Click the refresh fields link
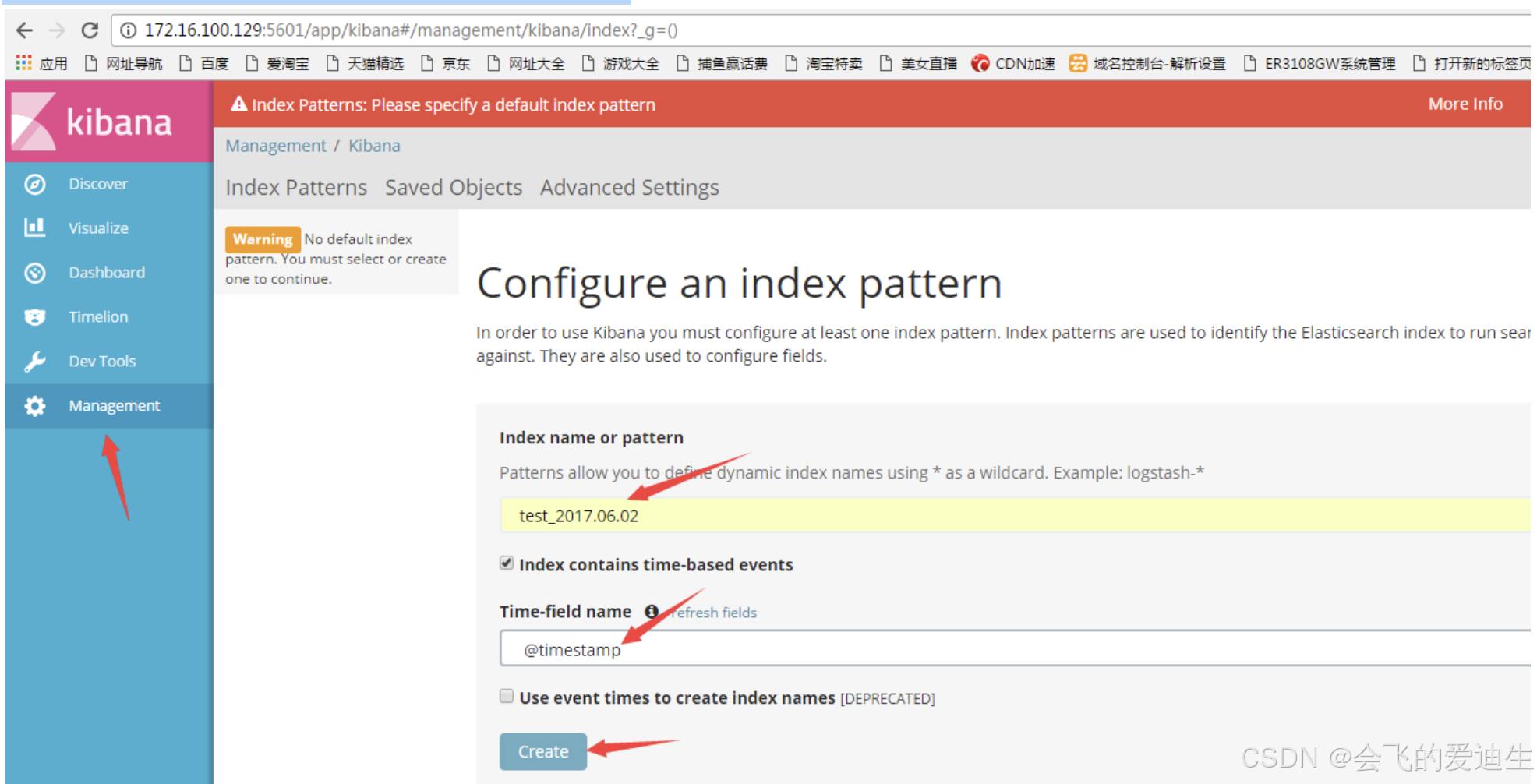 (714, 613)
